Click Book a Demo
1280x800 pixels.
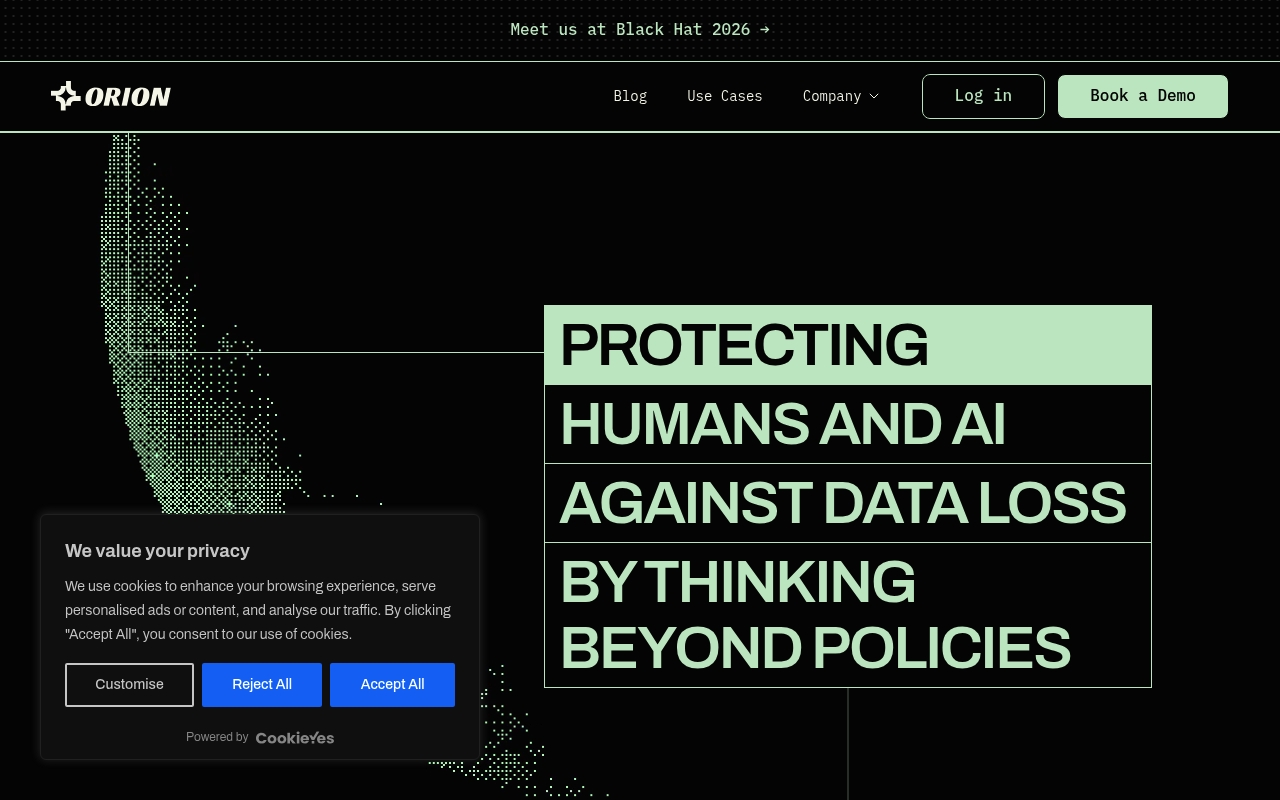1143,96
